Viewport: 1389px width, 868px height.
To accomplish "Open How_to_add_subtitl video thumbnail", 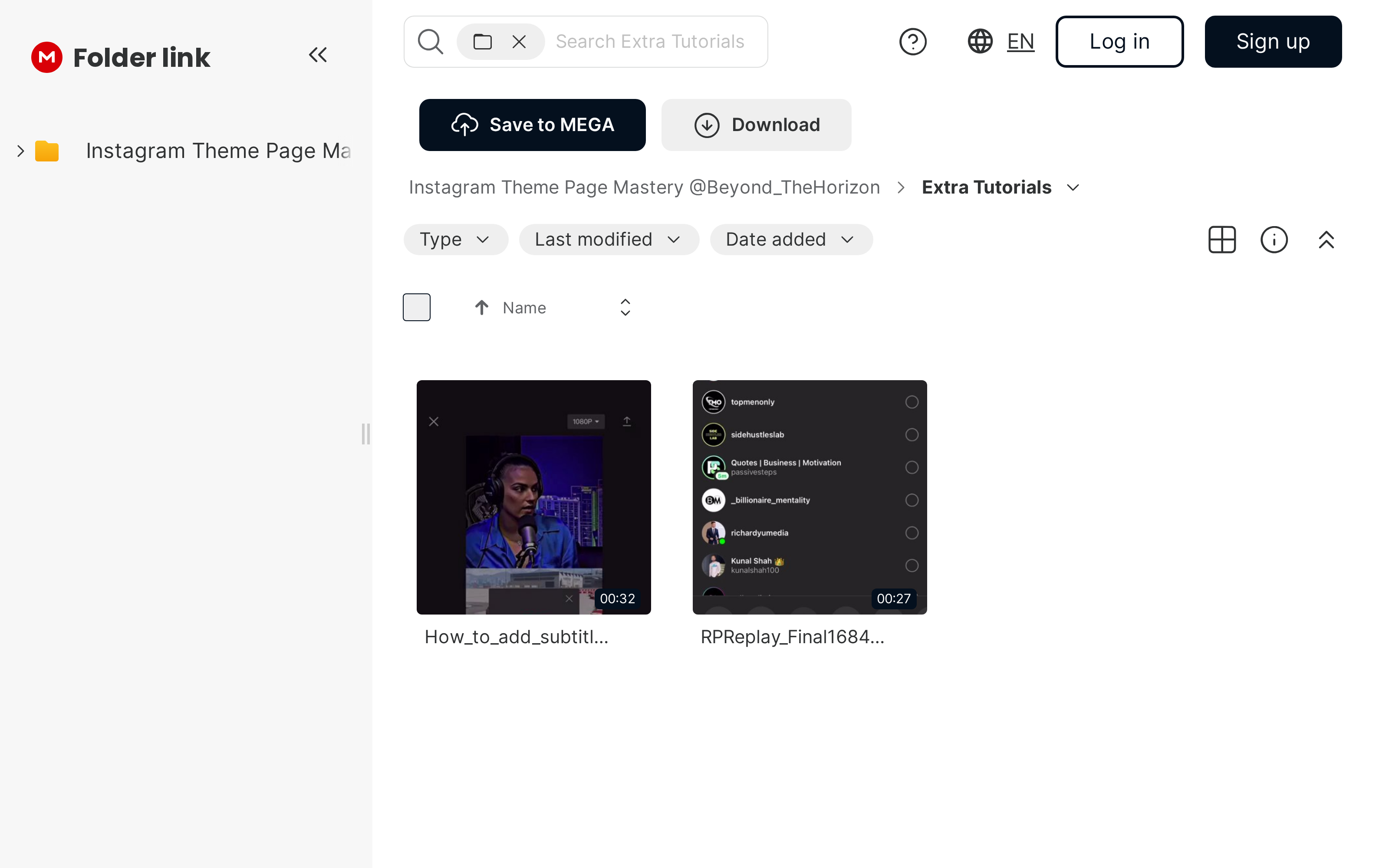I will pos(533,497).
